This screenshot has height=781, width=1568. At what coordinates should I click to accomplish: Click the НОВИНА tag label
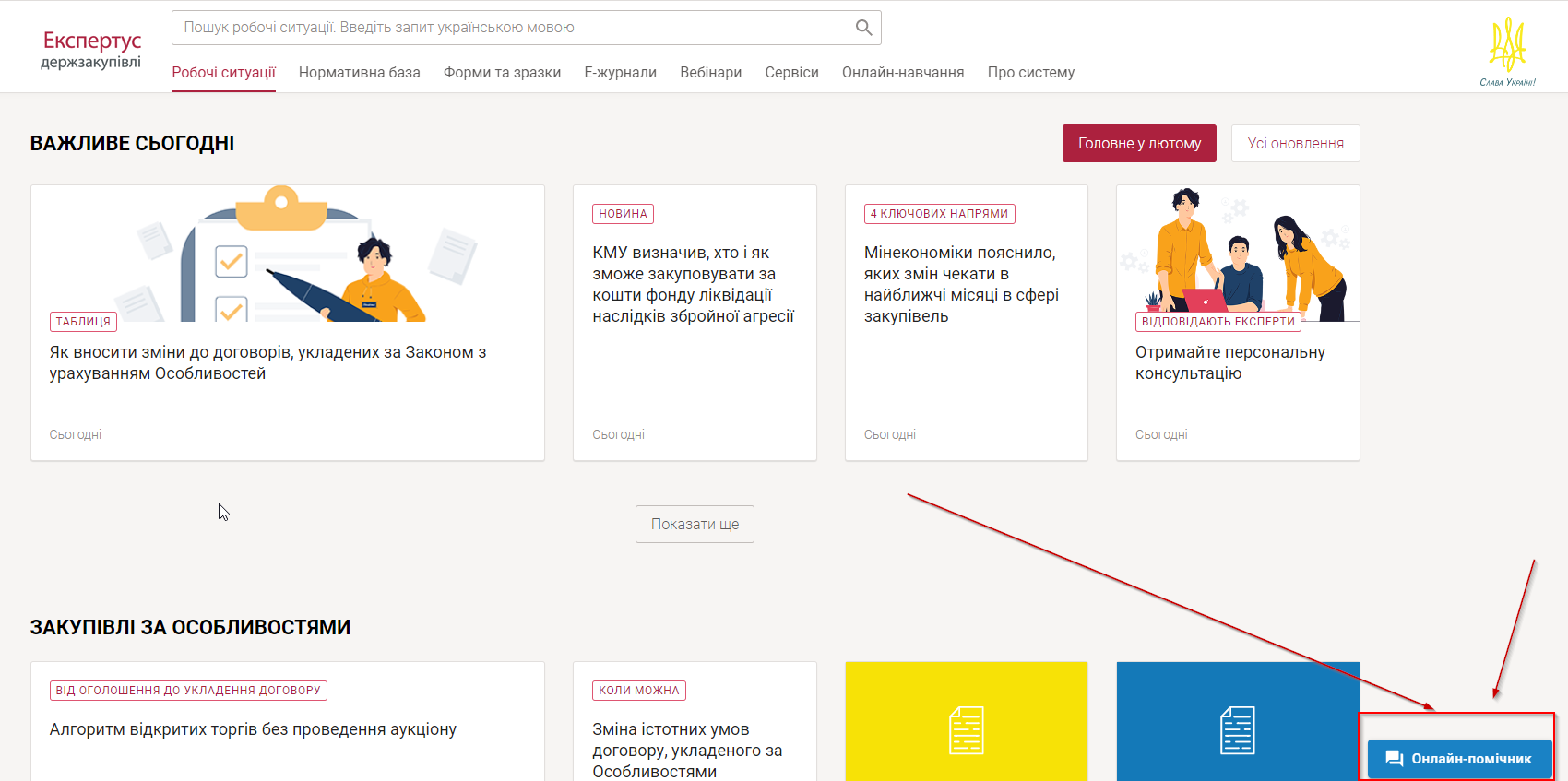[623, 214]
